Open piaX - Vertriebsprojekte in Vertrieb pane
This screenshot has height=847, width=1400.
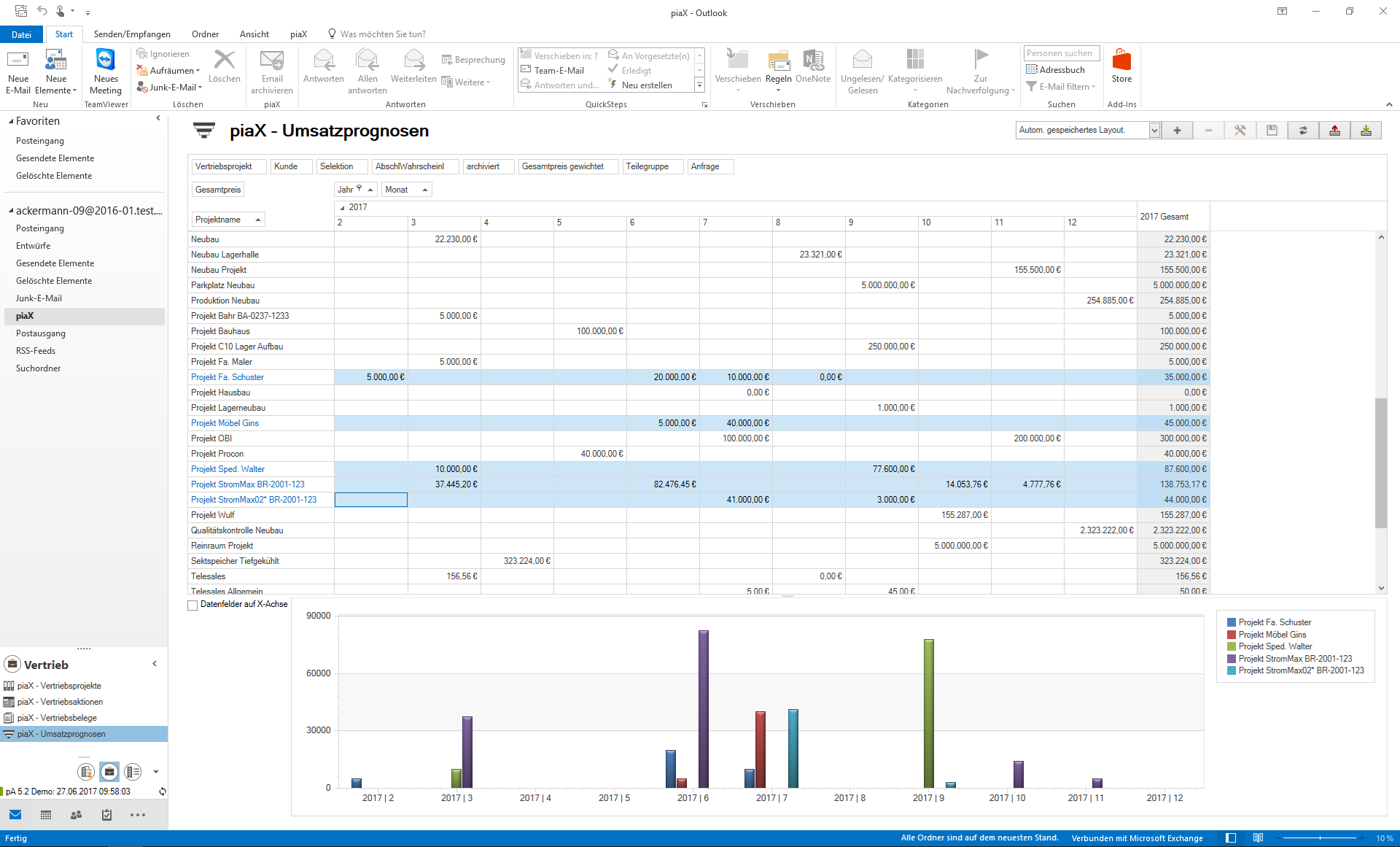59,686
